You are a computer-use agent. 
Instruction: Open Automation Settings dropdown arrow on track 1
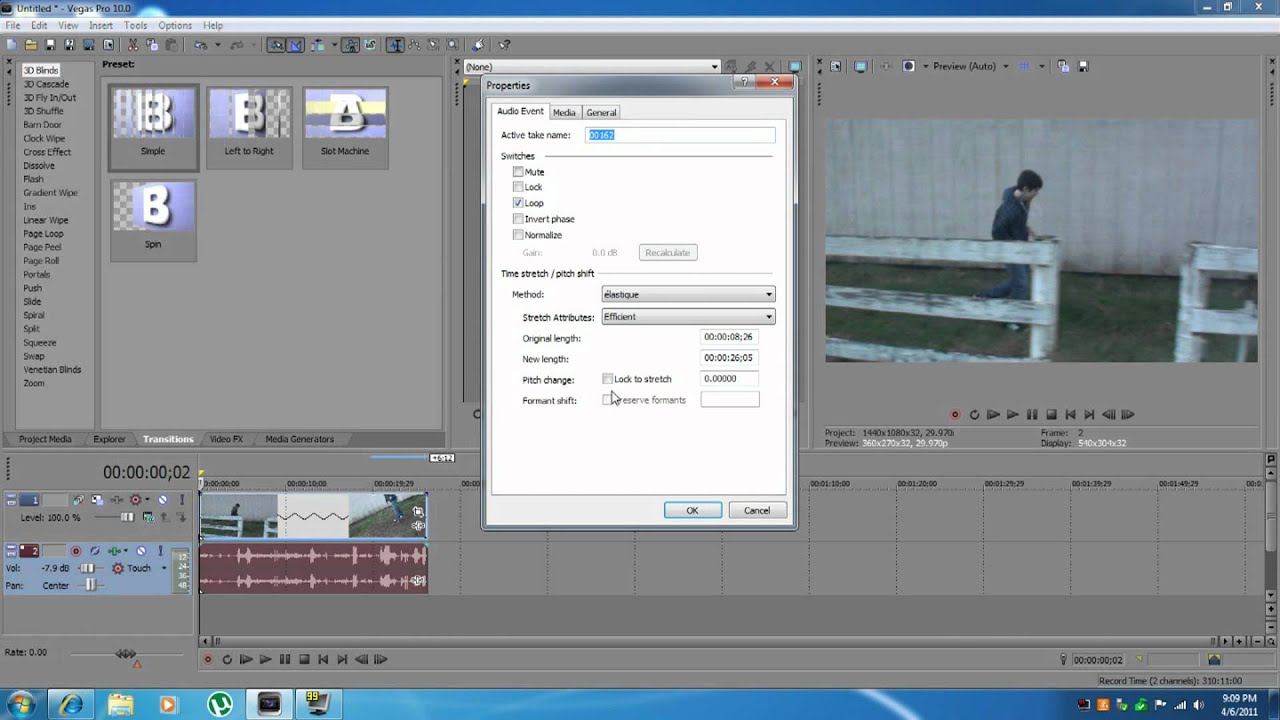(147, 499)
